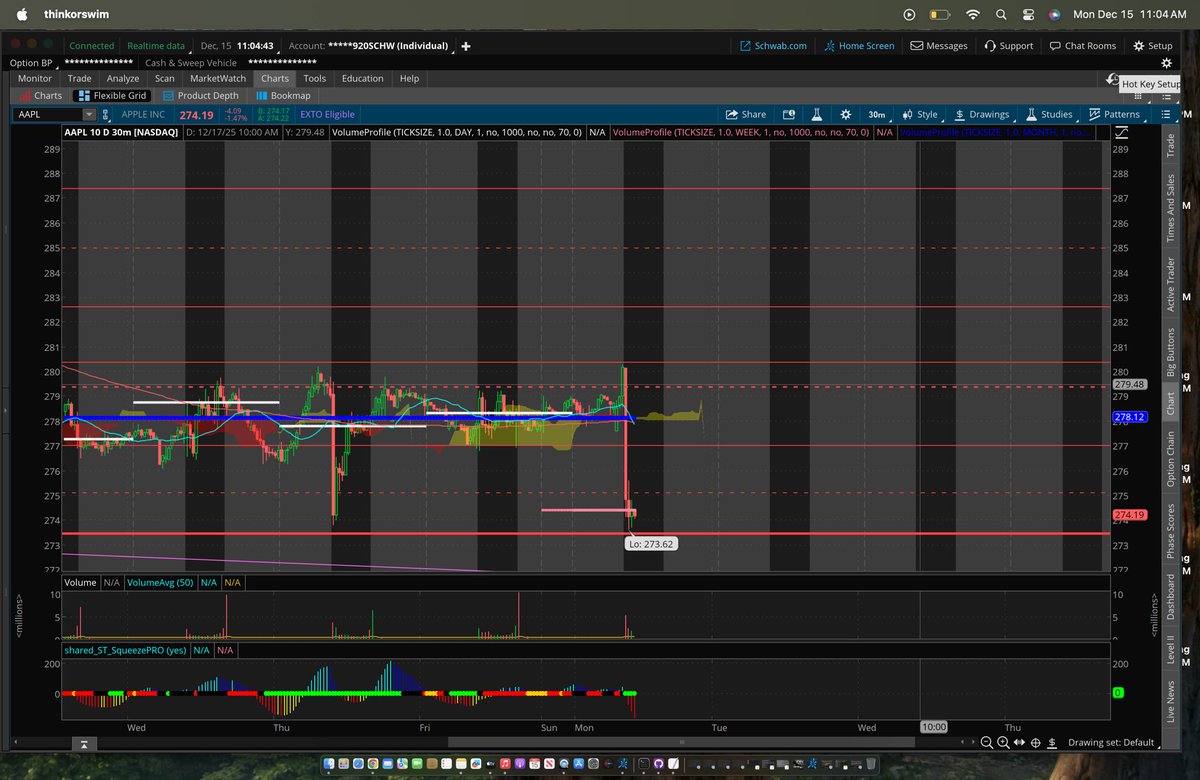Select the zoom out magnifier below the chart

pos(986,743)
